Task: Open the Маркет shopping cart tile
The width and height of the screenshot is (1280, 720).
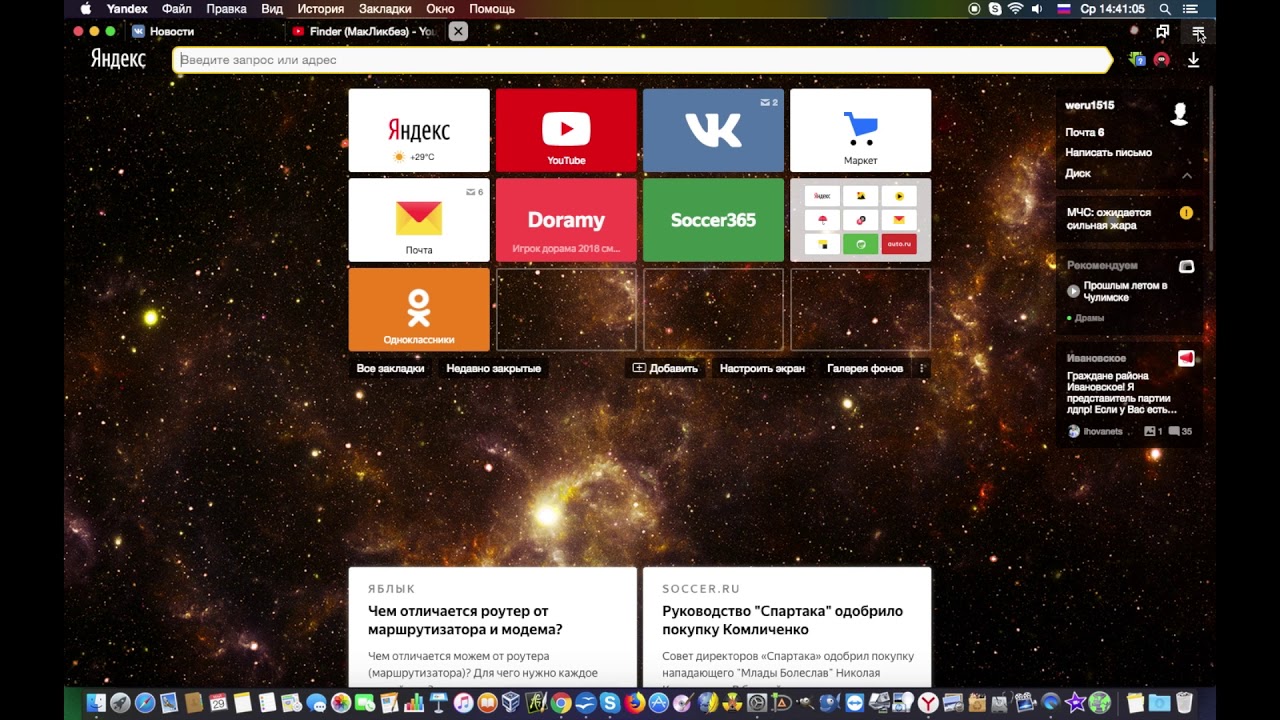Action: click(860, 130)
